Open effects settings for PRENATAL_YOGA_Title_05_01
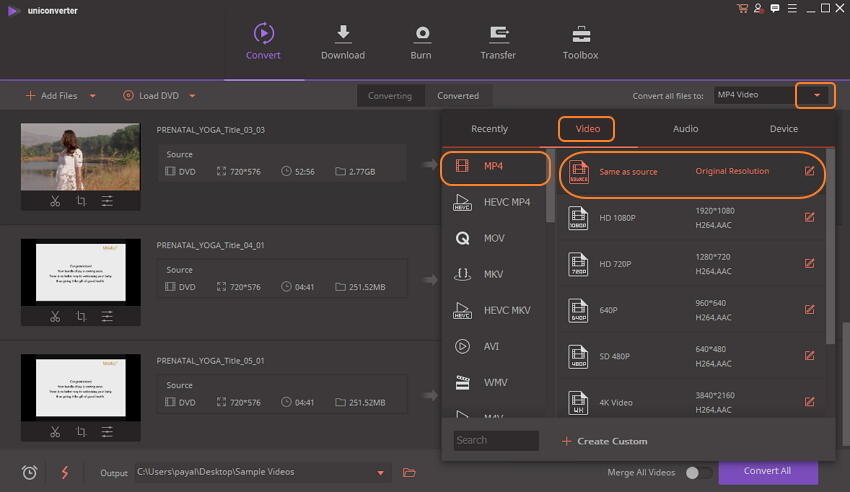Image resolution: width=850 pixels, height=492 pixels. (107, 432)
